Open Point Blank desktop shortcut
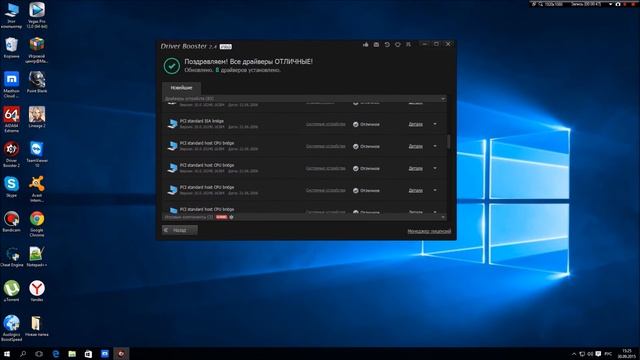The width and height of the screenshot is (640, 360). [37, 82]
